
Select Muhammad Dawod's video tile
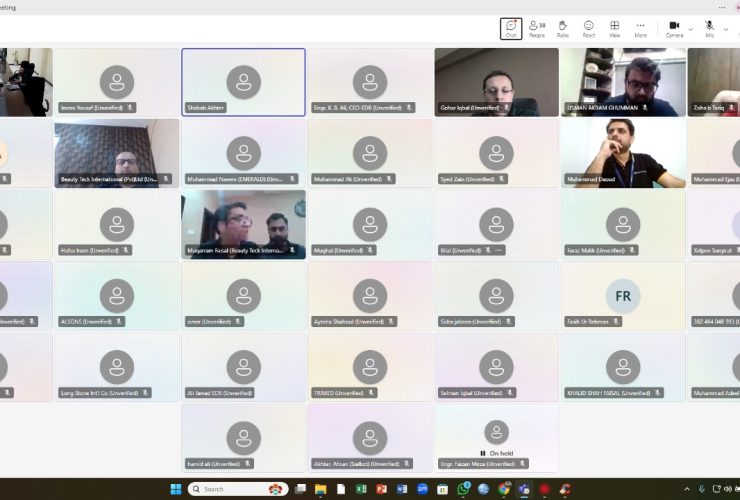(x=623, y=150)
